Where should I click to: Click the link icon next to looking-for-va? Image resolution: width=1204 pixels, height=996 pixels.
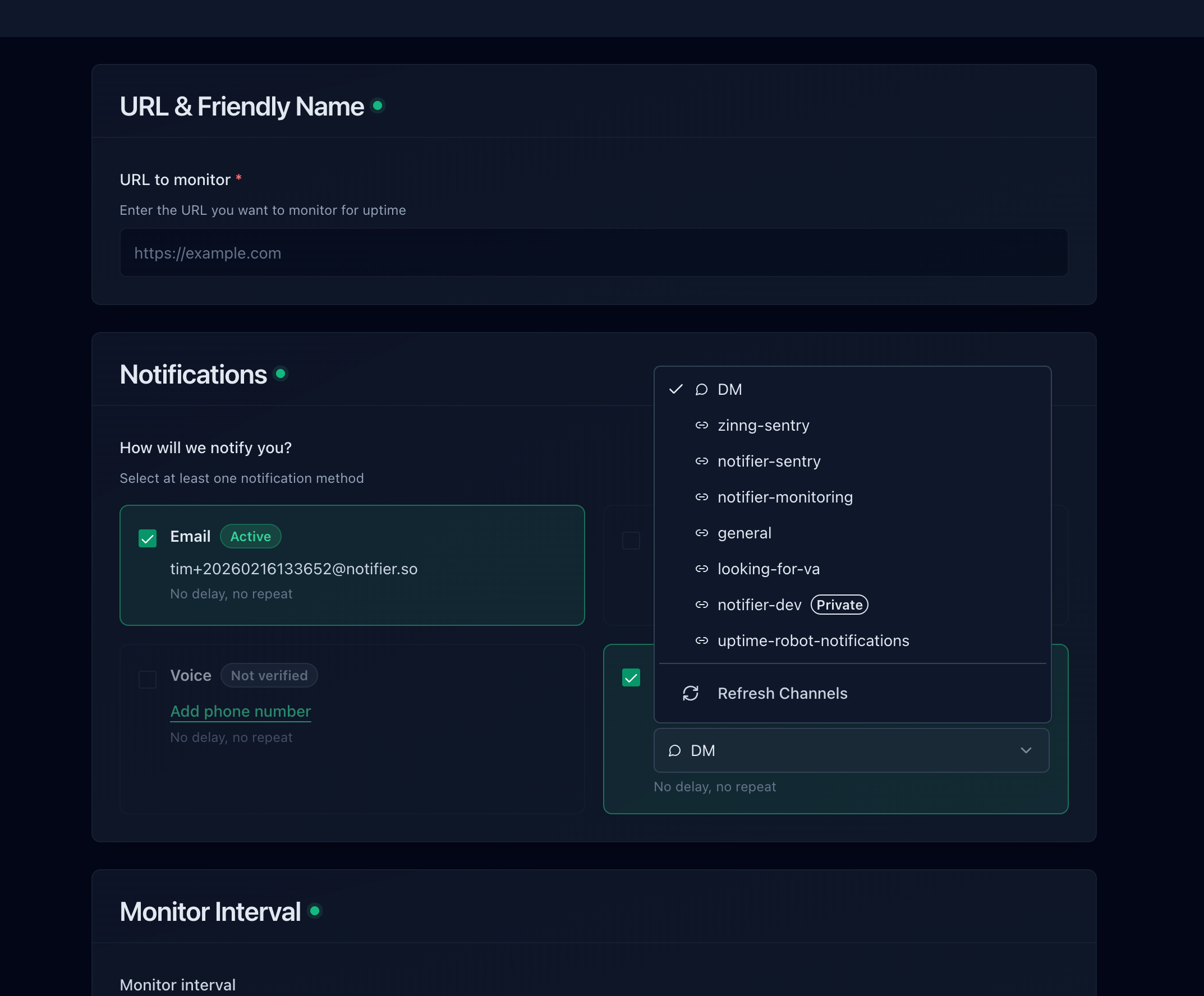click(701, 569)
